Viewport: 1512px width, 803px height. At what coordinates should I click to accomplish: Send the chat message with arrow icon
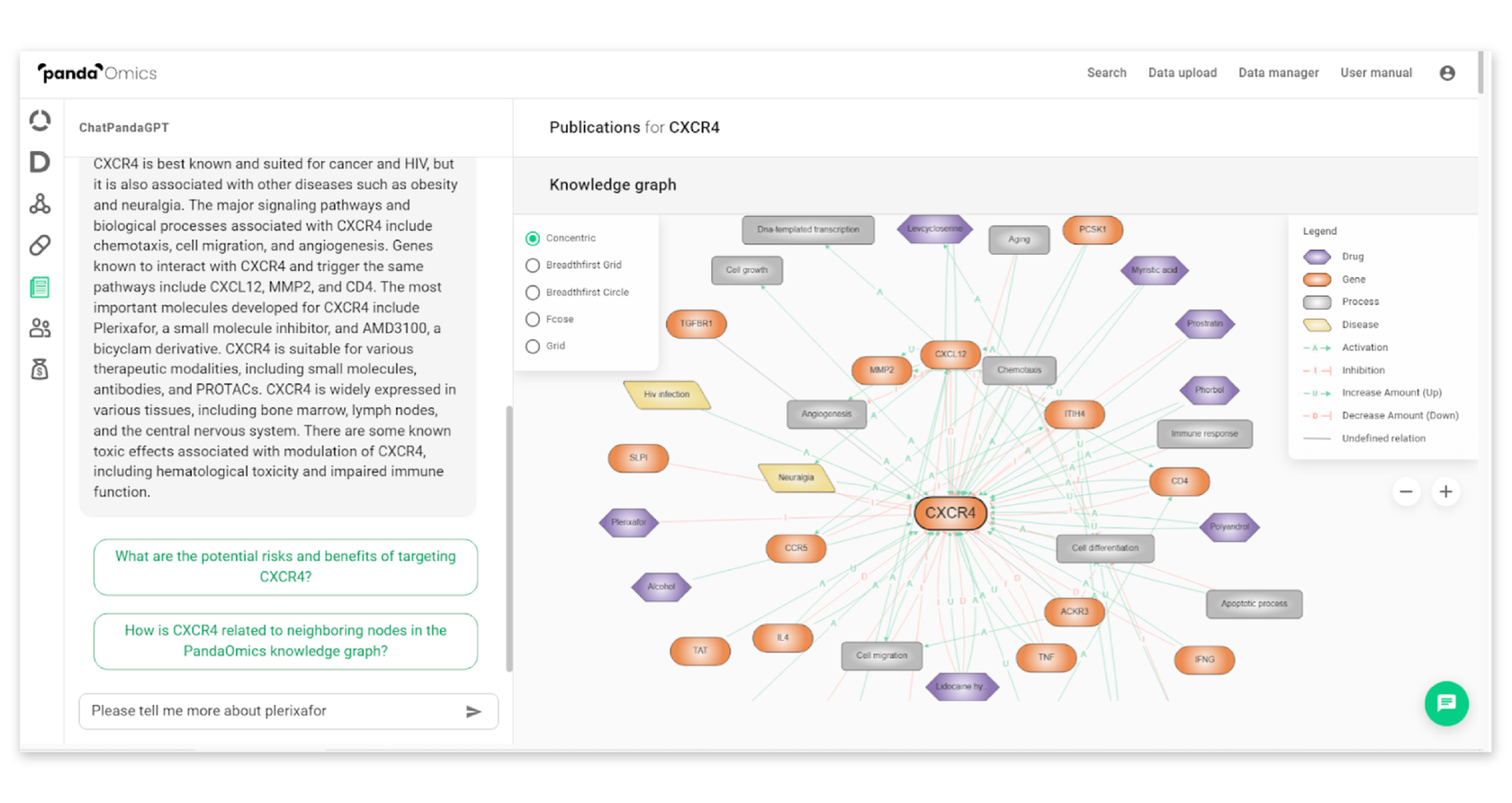pyautogui.click(x=473, y=711)
